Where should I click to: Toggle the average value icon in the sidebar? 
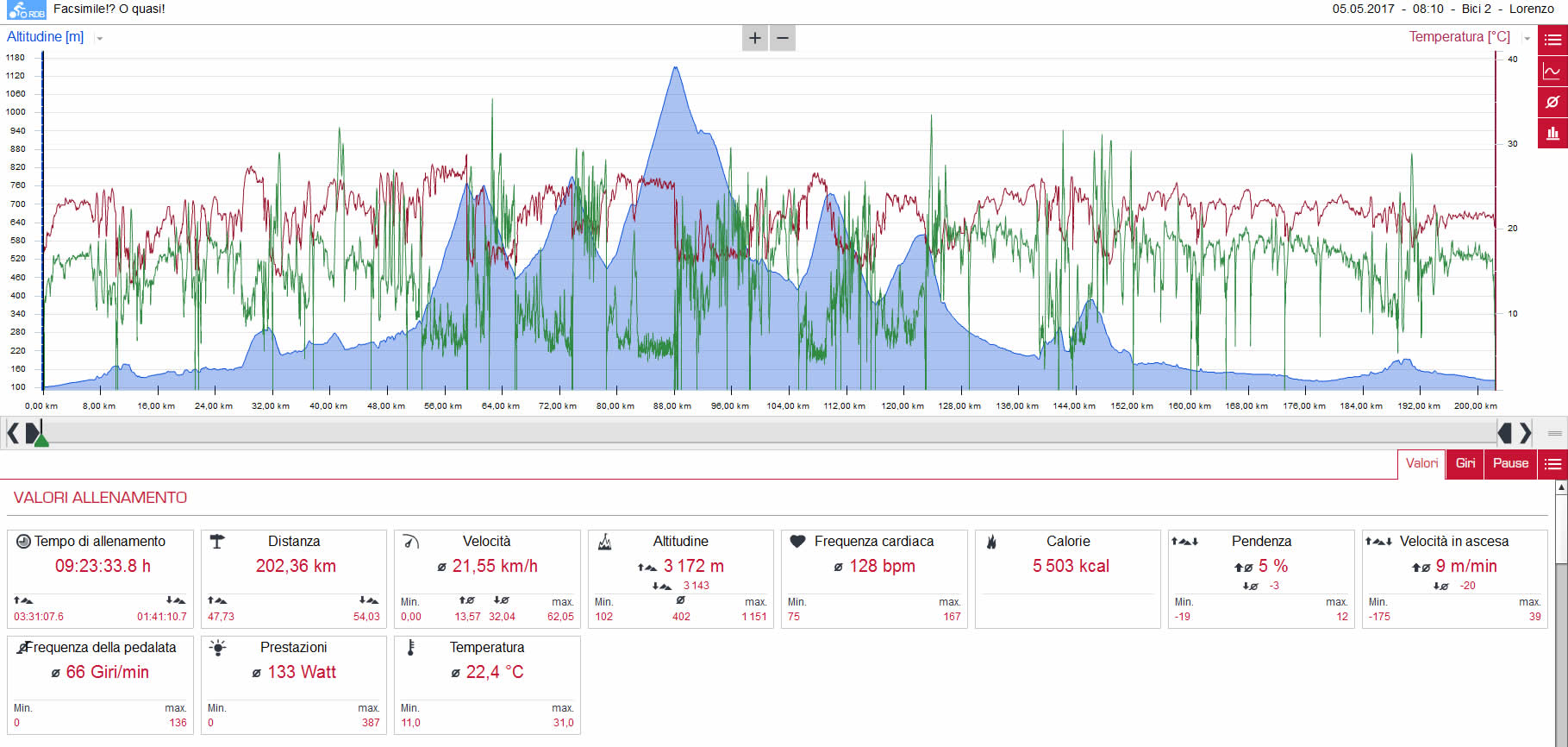click(1552, 102)
